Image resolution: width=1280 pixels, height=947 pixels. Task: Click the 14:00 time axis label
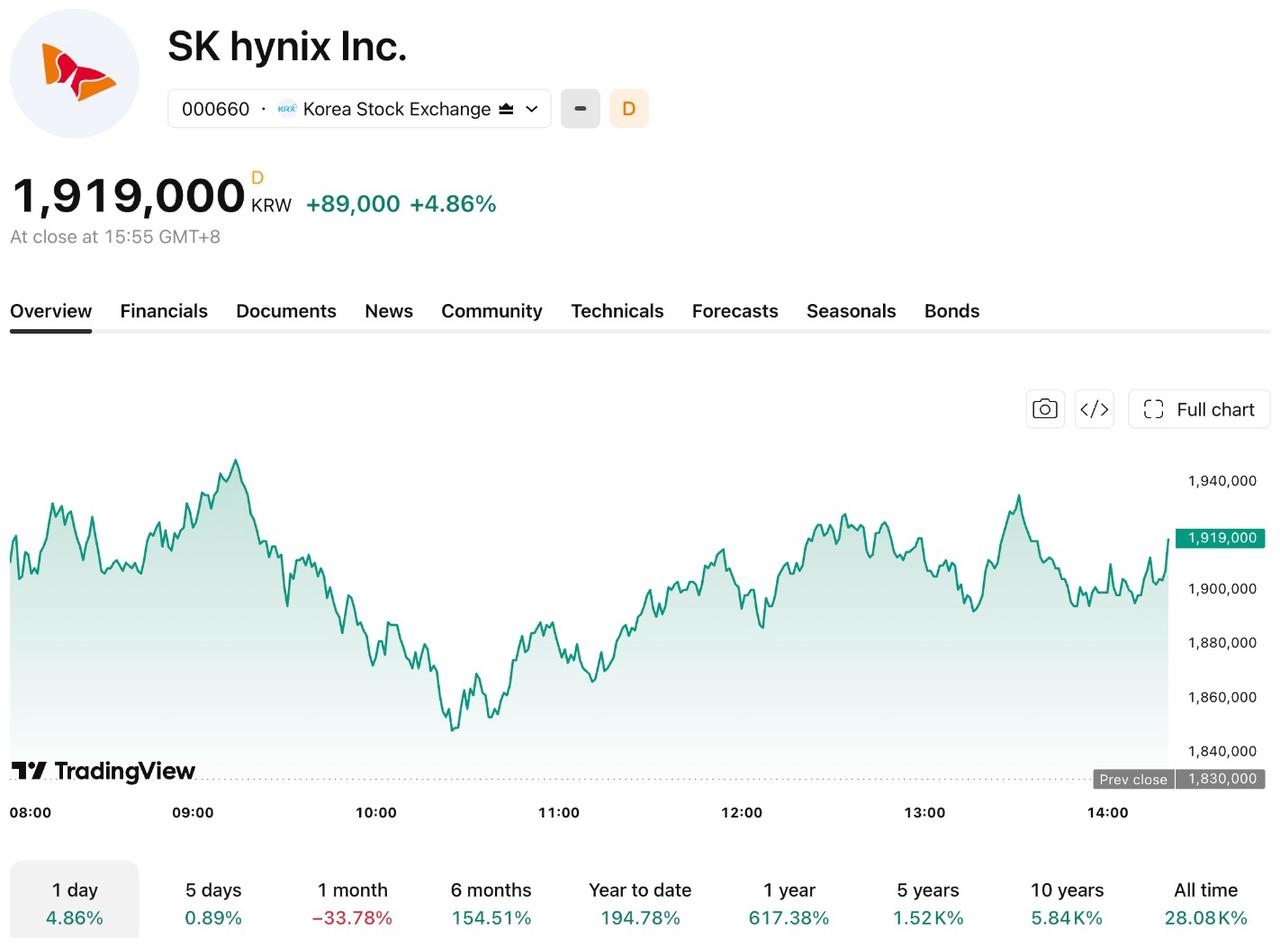[1107, 813]
